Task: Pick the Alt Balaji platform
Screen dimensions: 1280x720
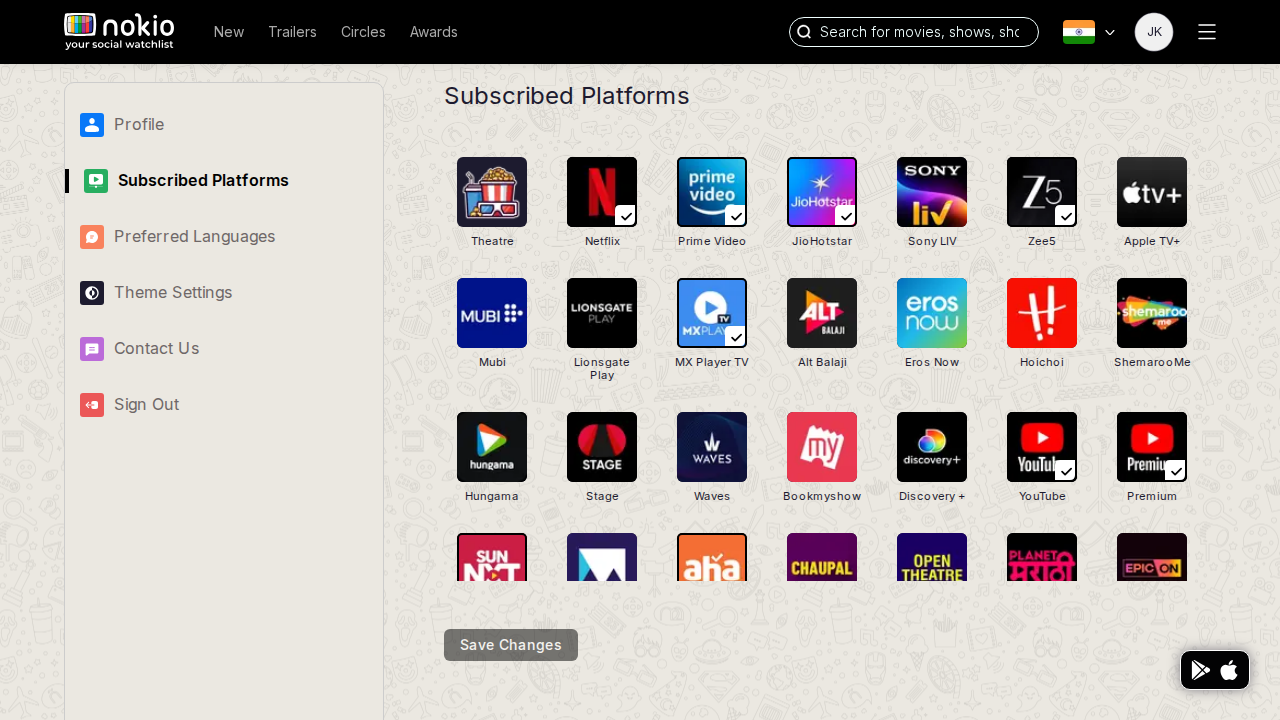Action: 822,313
